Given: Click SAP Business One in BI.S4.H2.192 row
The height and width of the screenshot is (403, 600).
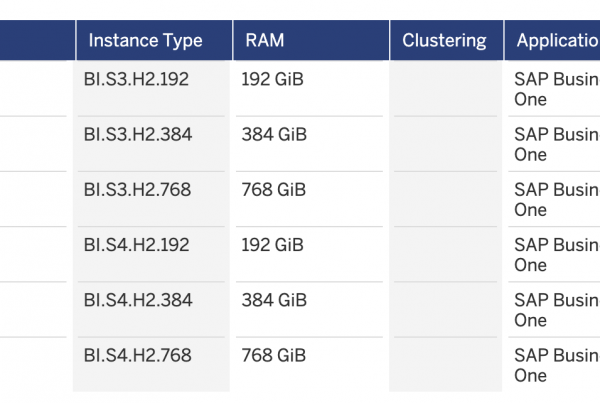Looking at the screenshot, I should pos(557,255).
